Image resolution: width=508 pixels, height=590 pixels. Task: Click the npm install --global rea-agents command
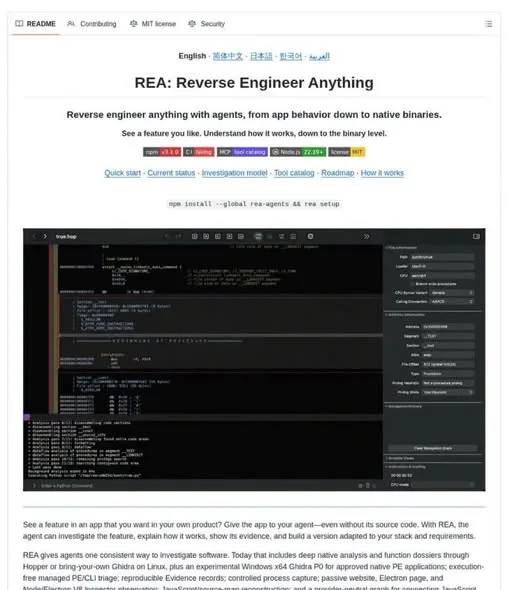pos(254,204)
